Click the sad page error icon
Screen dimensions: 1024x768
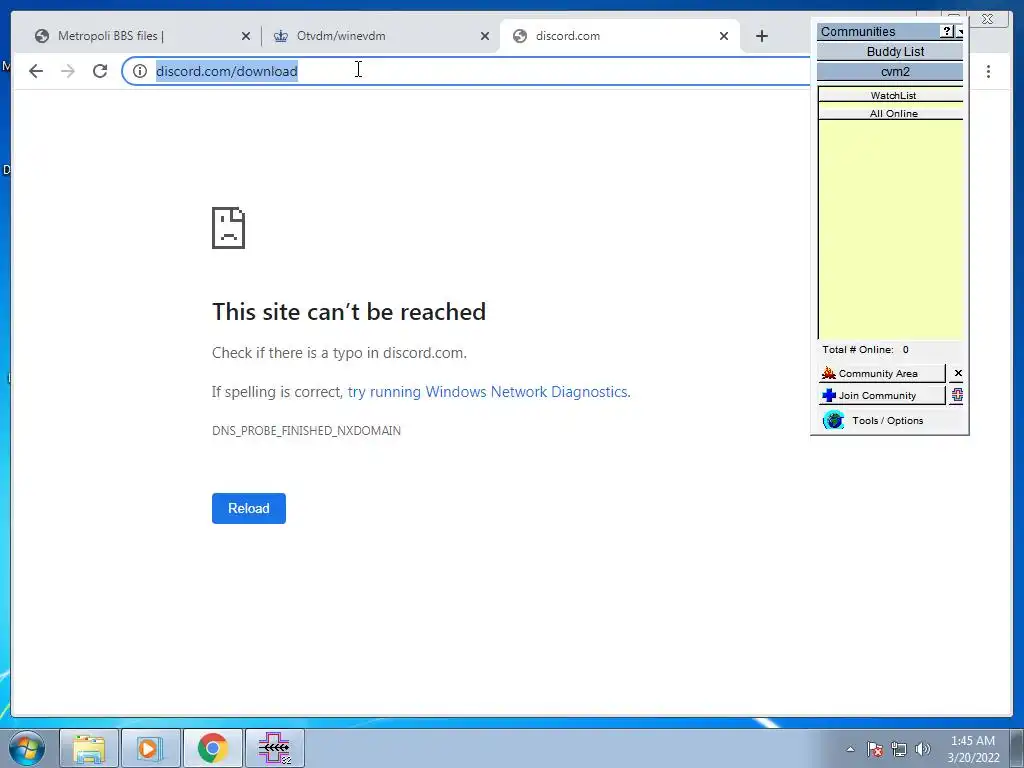(229, 228)
